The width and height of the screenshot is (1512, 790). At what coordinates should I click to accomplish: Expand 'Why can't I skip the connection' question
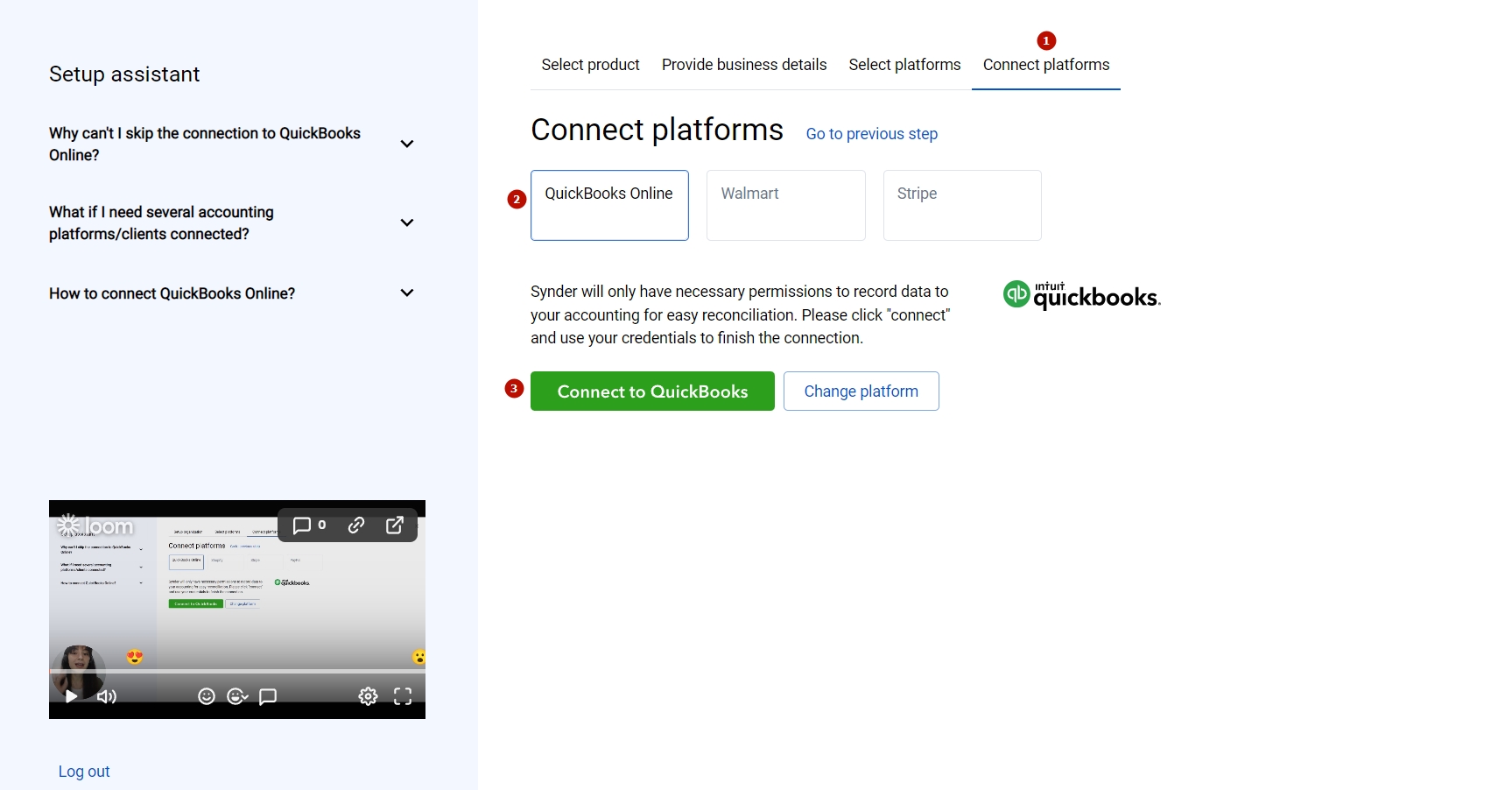click(231, 144)
